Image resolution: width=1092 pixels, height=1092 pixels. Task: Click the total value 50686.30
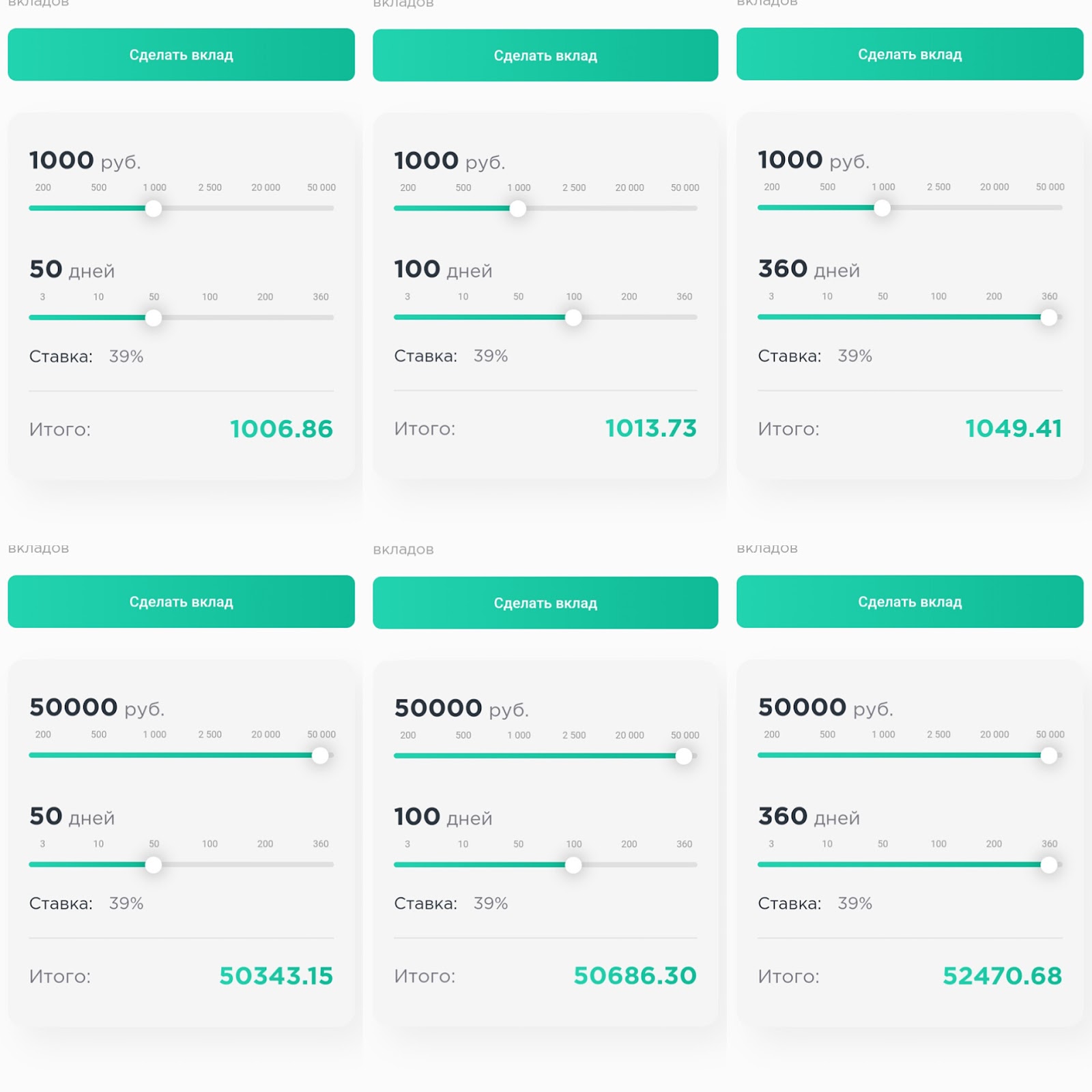(x=635, y=976)
